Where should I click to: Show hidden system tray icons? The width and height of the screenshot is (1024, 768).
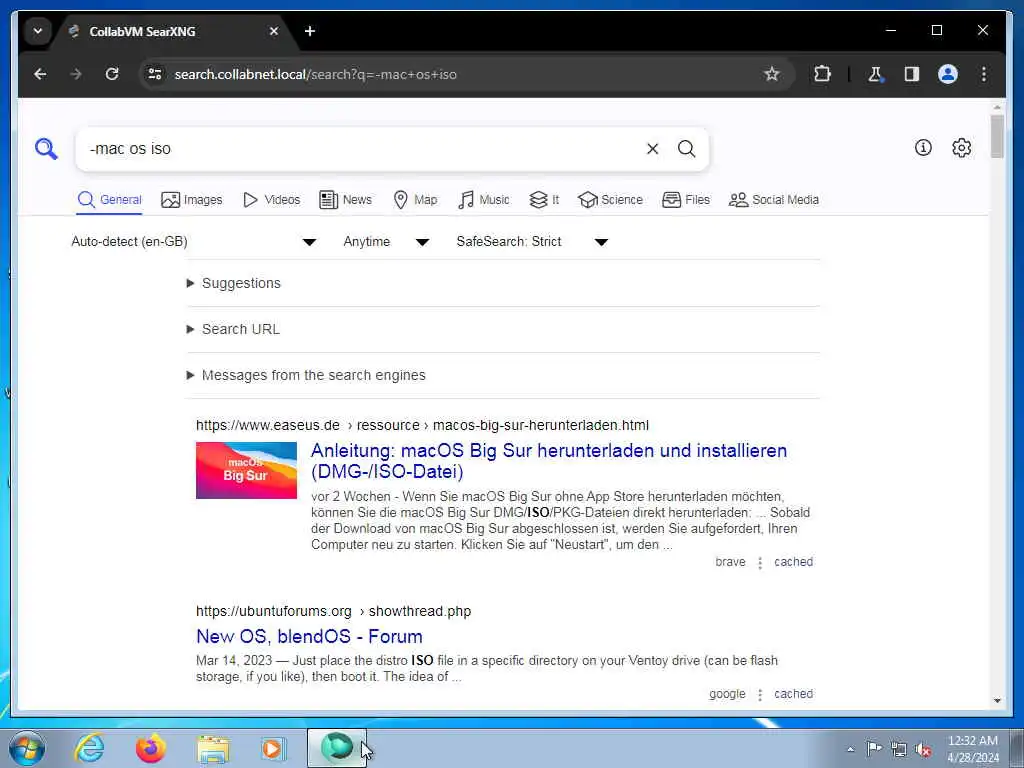pyautogui.click(x=850, y=749)
